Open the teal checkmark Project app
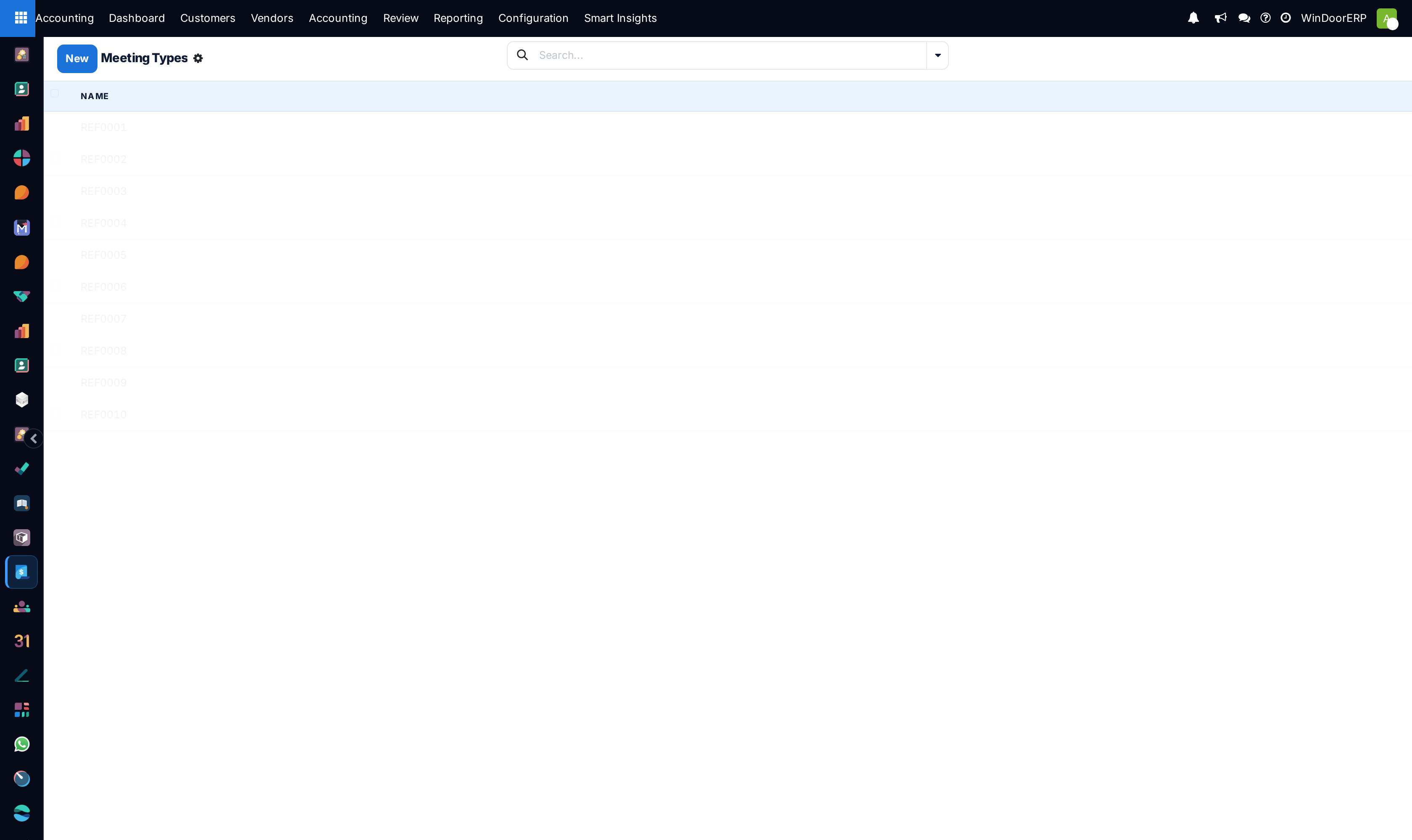Screen dimensions: 1412x840 tap(21, 469)
